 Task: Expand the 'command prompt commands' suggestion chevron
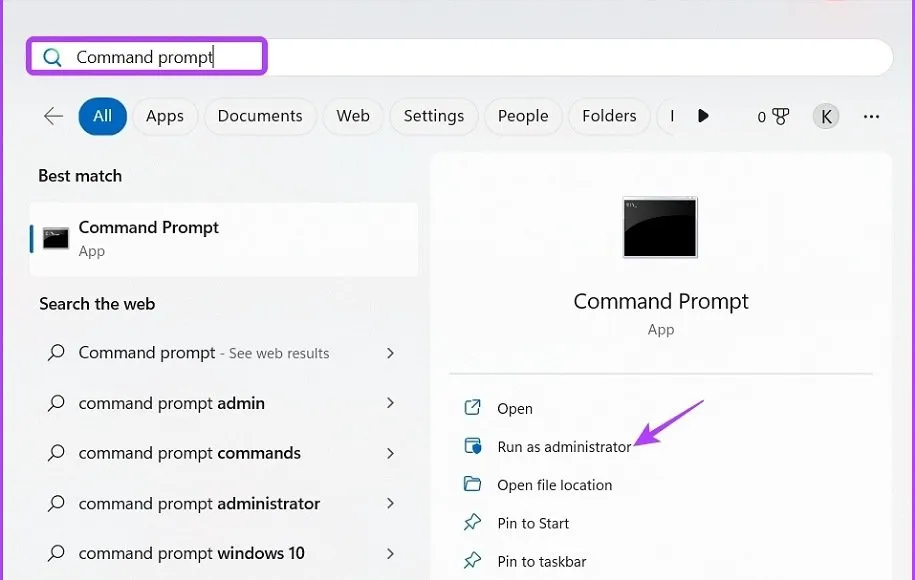[x=390, y=453]
